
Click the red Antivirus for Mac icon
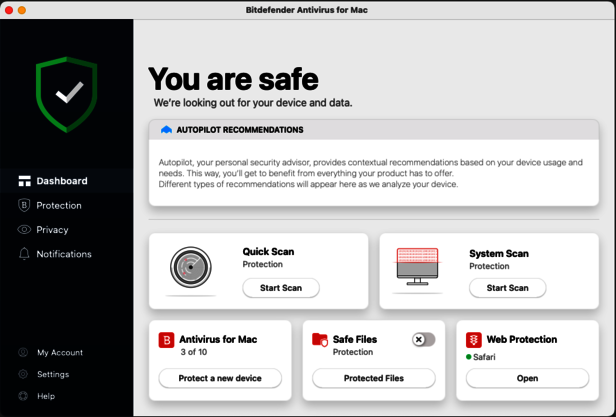click(166, 340)
